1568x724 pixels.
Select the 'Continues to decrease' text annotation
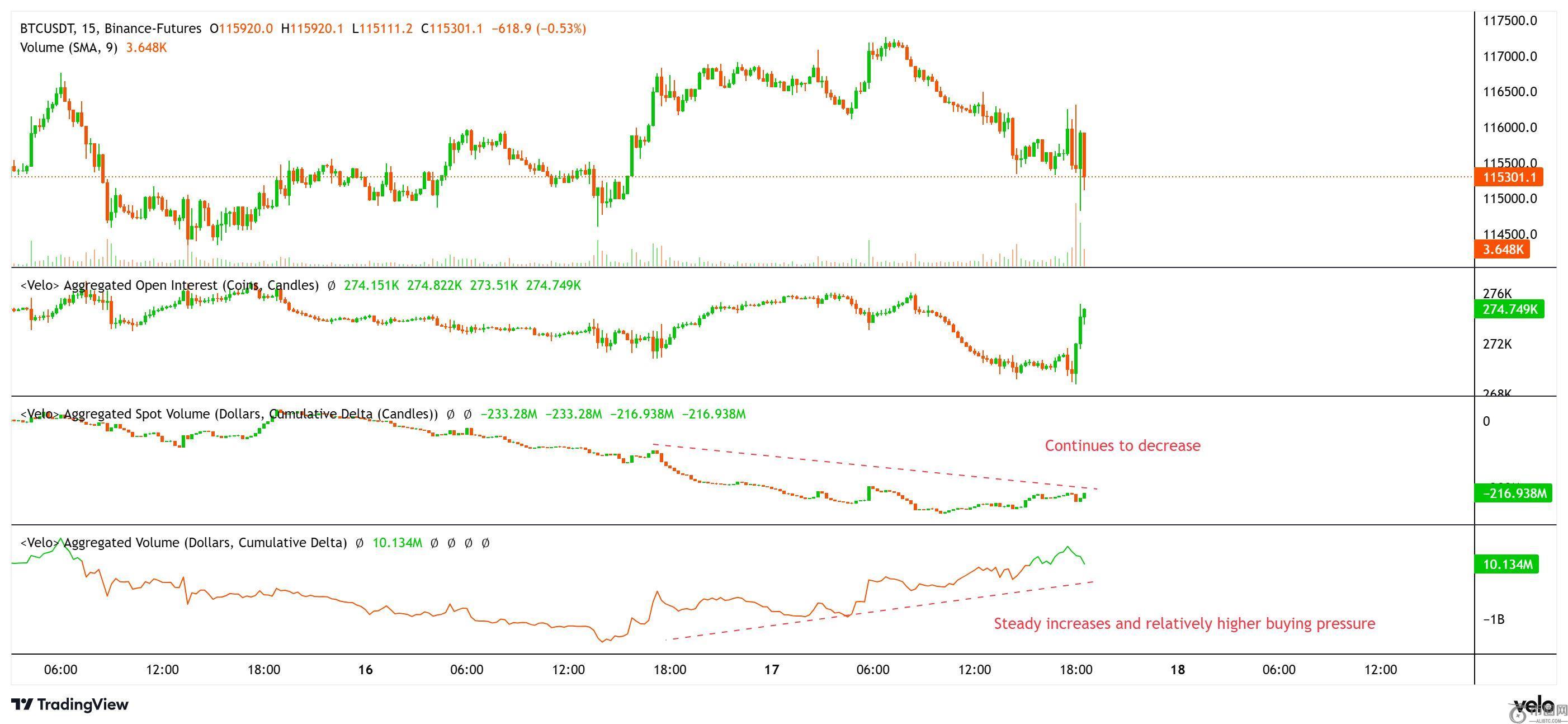pos(1122,446)
